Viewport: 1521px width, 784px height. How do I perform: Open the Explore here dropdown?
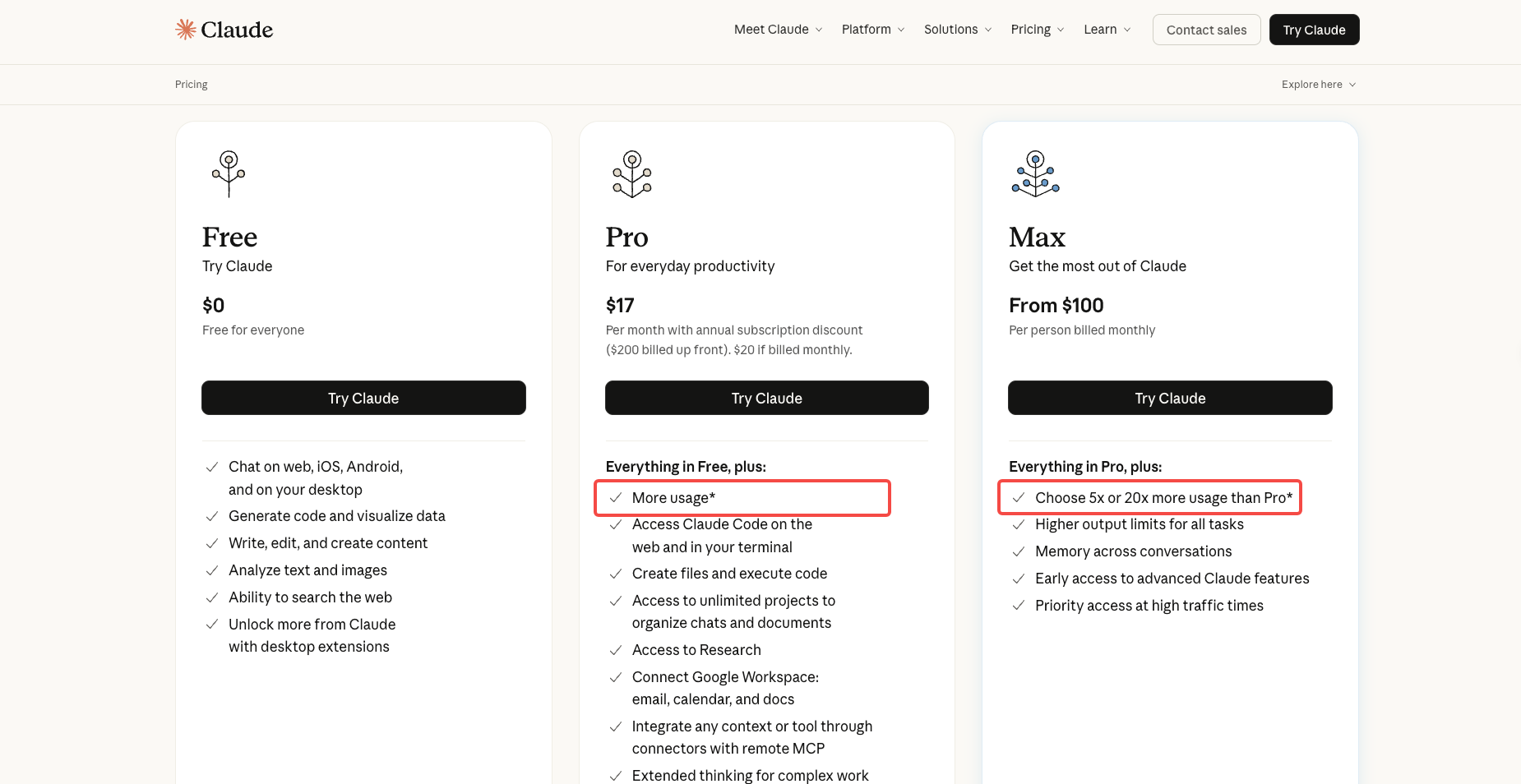coord(1319,85)
